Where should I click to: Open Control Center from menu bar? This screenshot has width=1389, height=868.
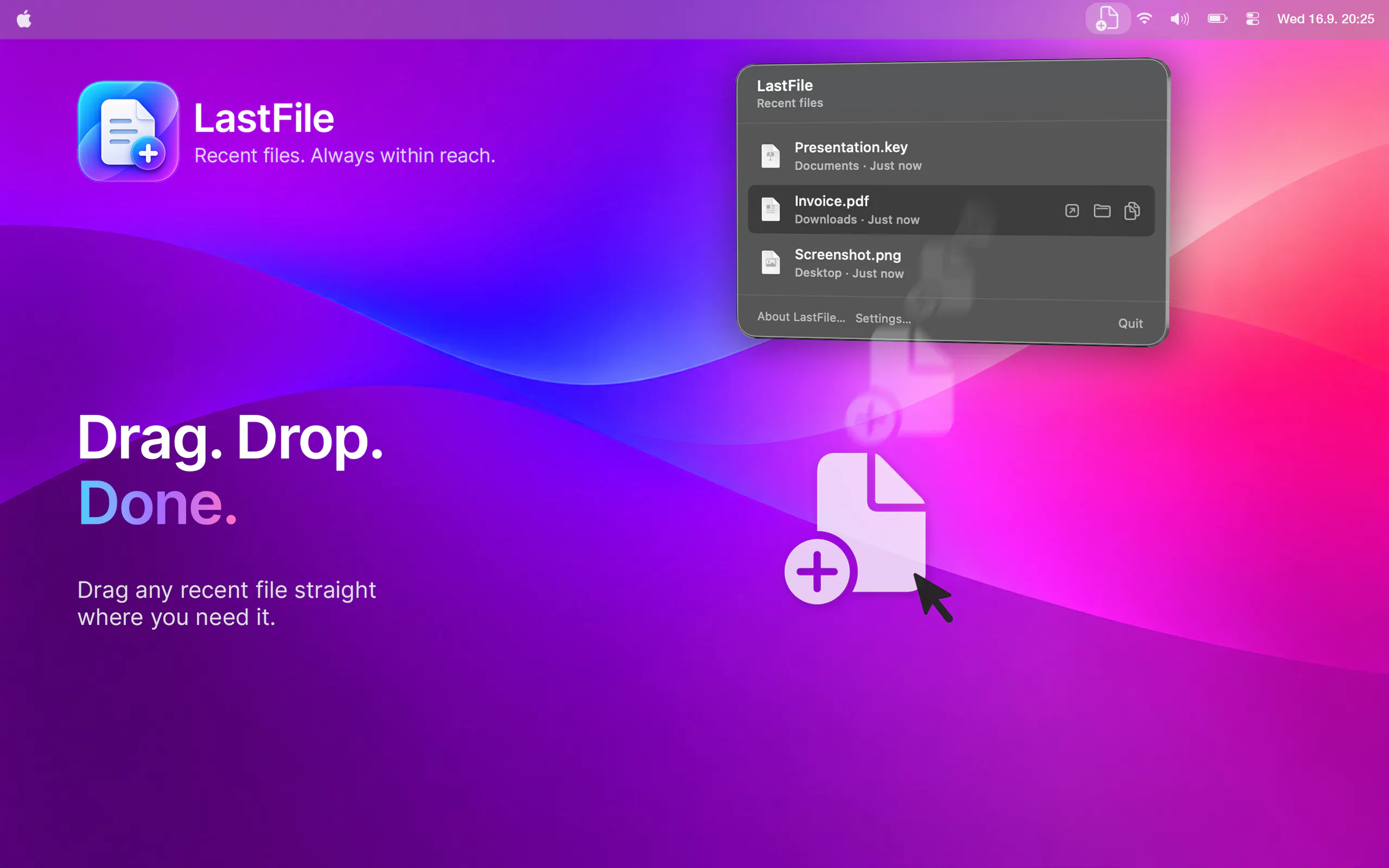[1252, 19]
